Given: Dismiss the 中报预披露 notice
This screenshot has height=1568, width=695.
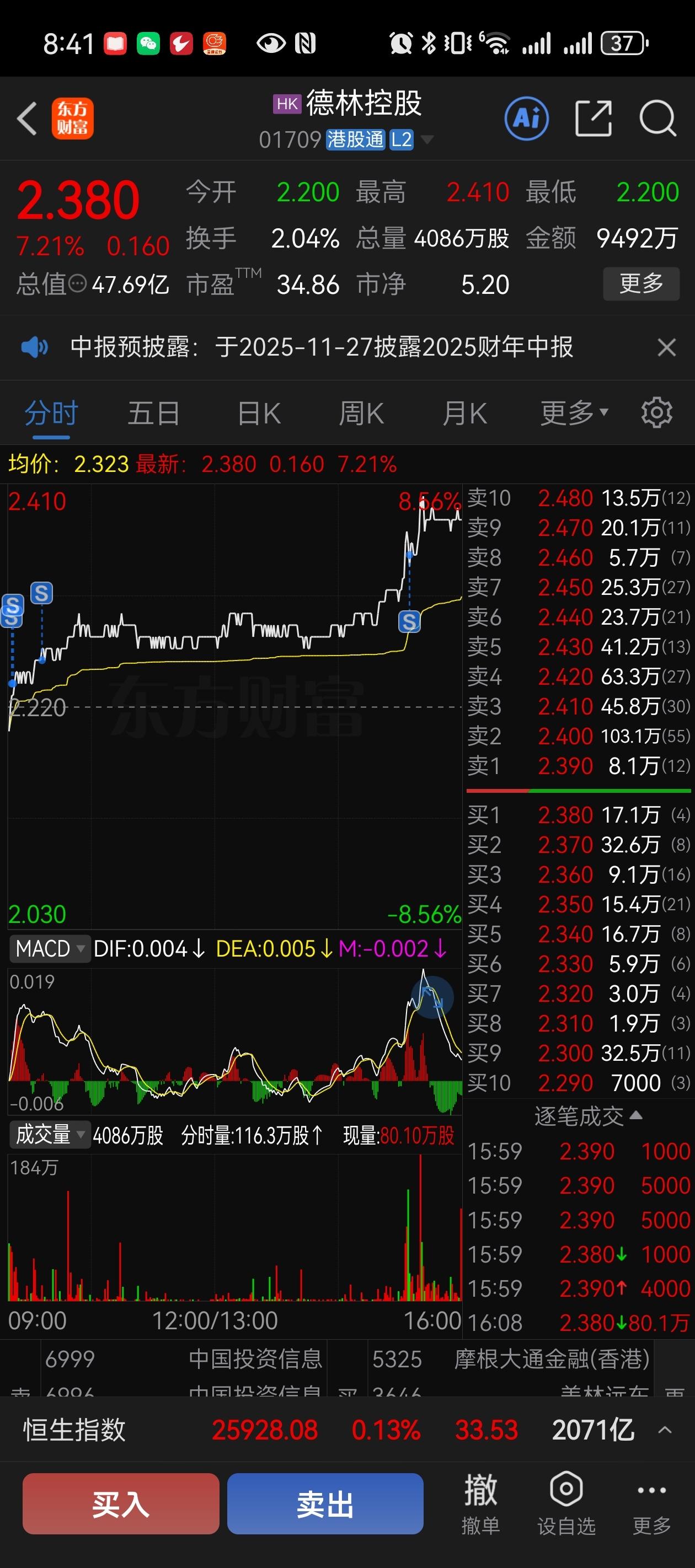Looking at the screenshot, I should click(x=667, y=347).
